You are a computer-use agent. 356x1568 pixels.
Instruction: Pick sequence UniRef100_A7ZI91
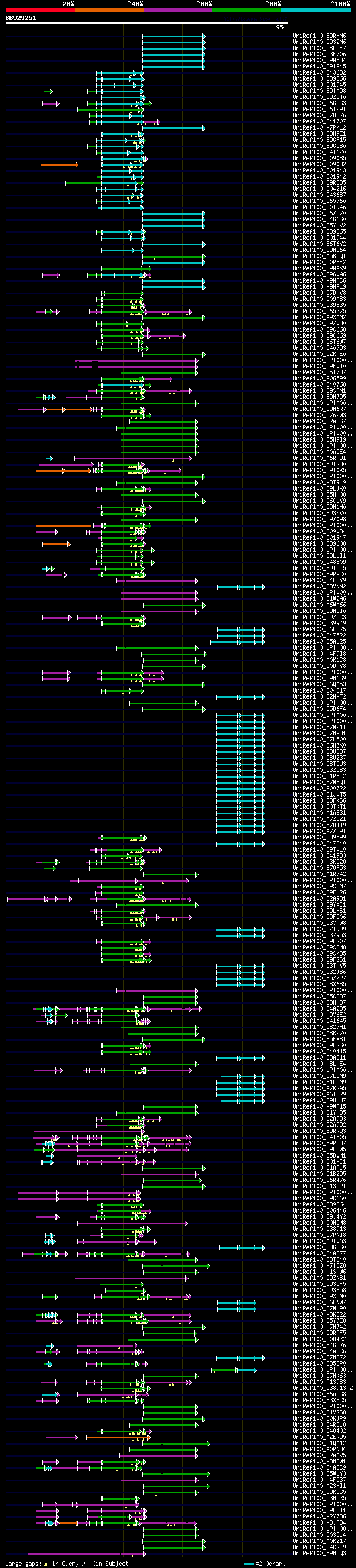point(319,832)
